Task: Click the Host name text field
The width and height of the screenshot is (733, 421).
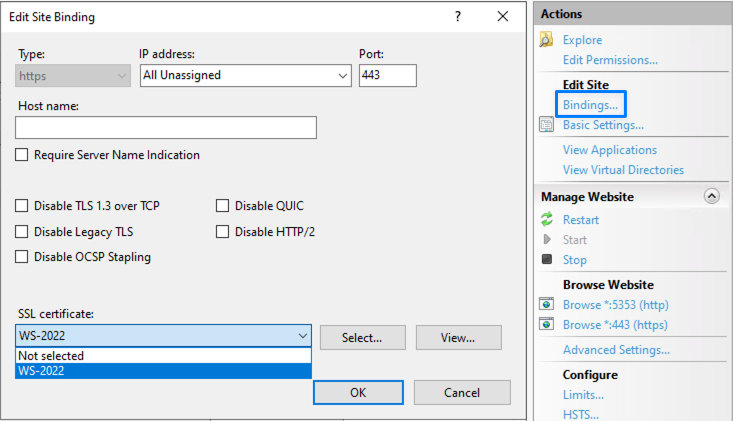Action: click(166, 127)
